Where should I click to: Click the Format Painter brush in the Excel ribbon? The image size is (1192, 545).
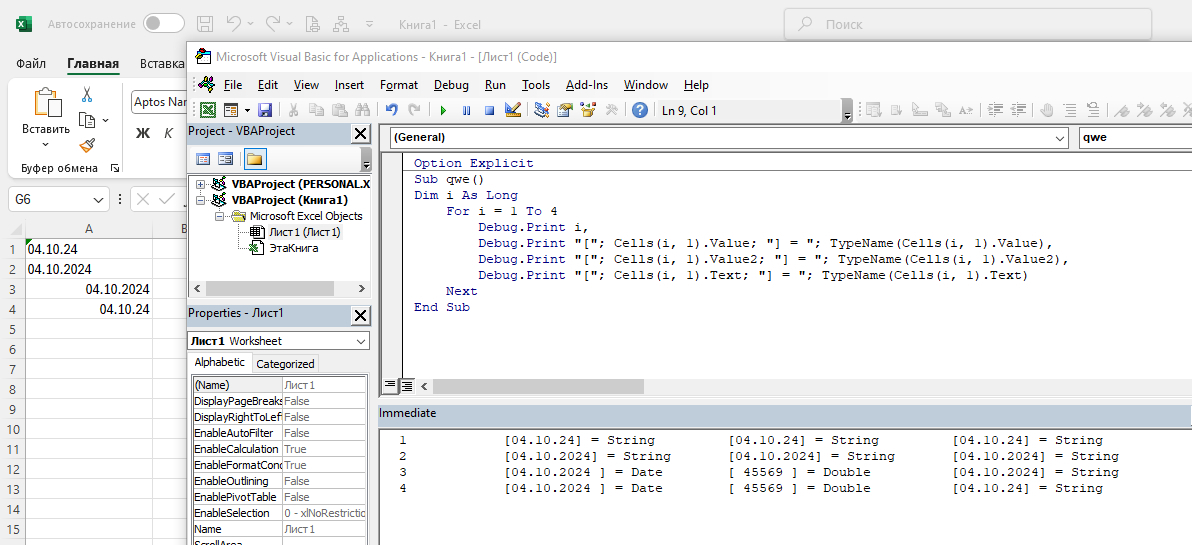tap(87, 145)
